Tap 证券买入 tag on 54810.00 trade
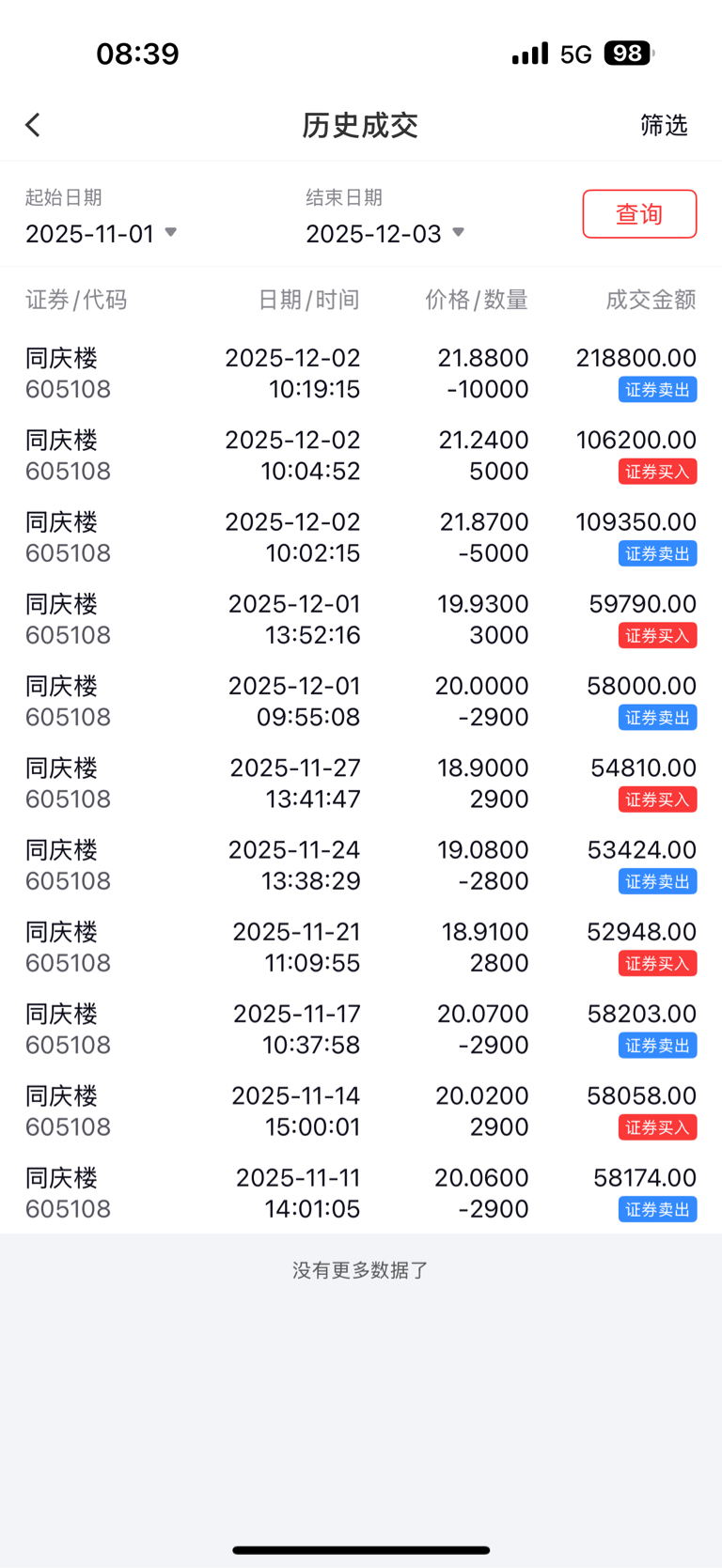722x1568 pixels. tap(657, 800)
